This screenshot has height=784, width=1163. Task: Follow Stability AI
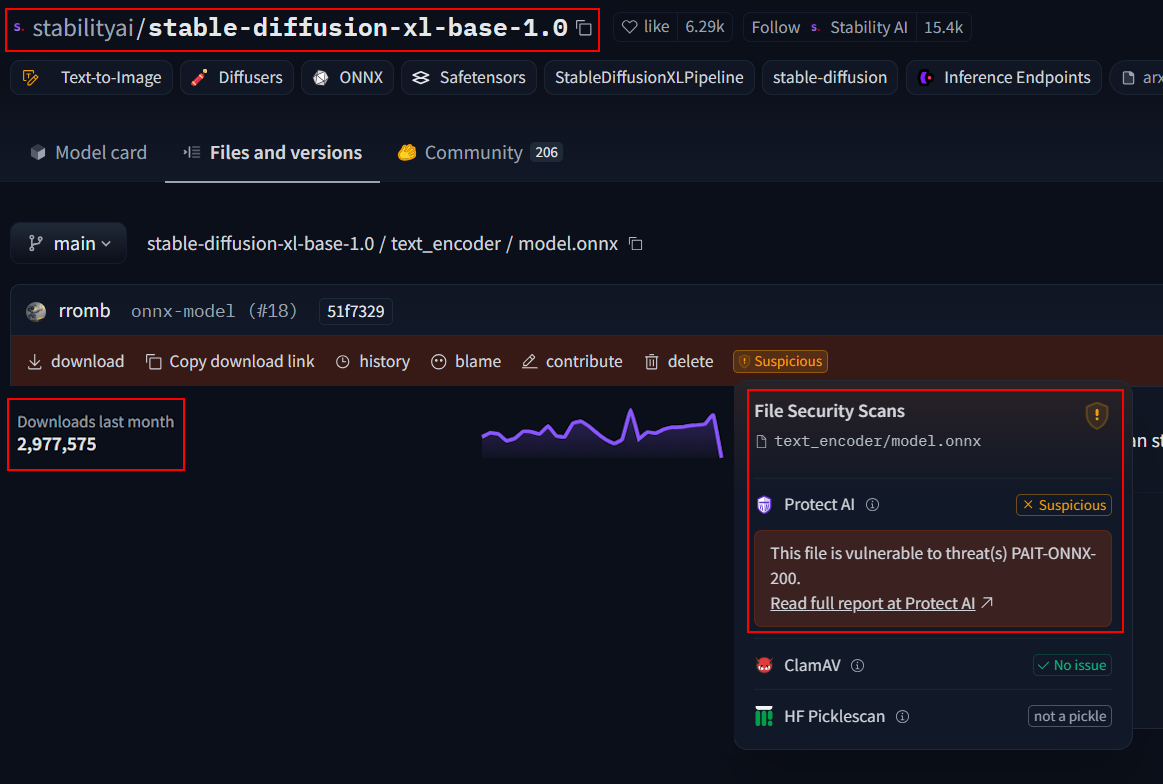(775, 27)
